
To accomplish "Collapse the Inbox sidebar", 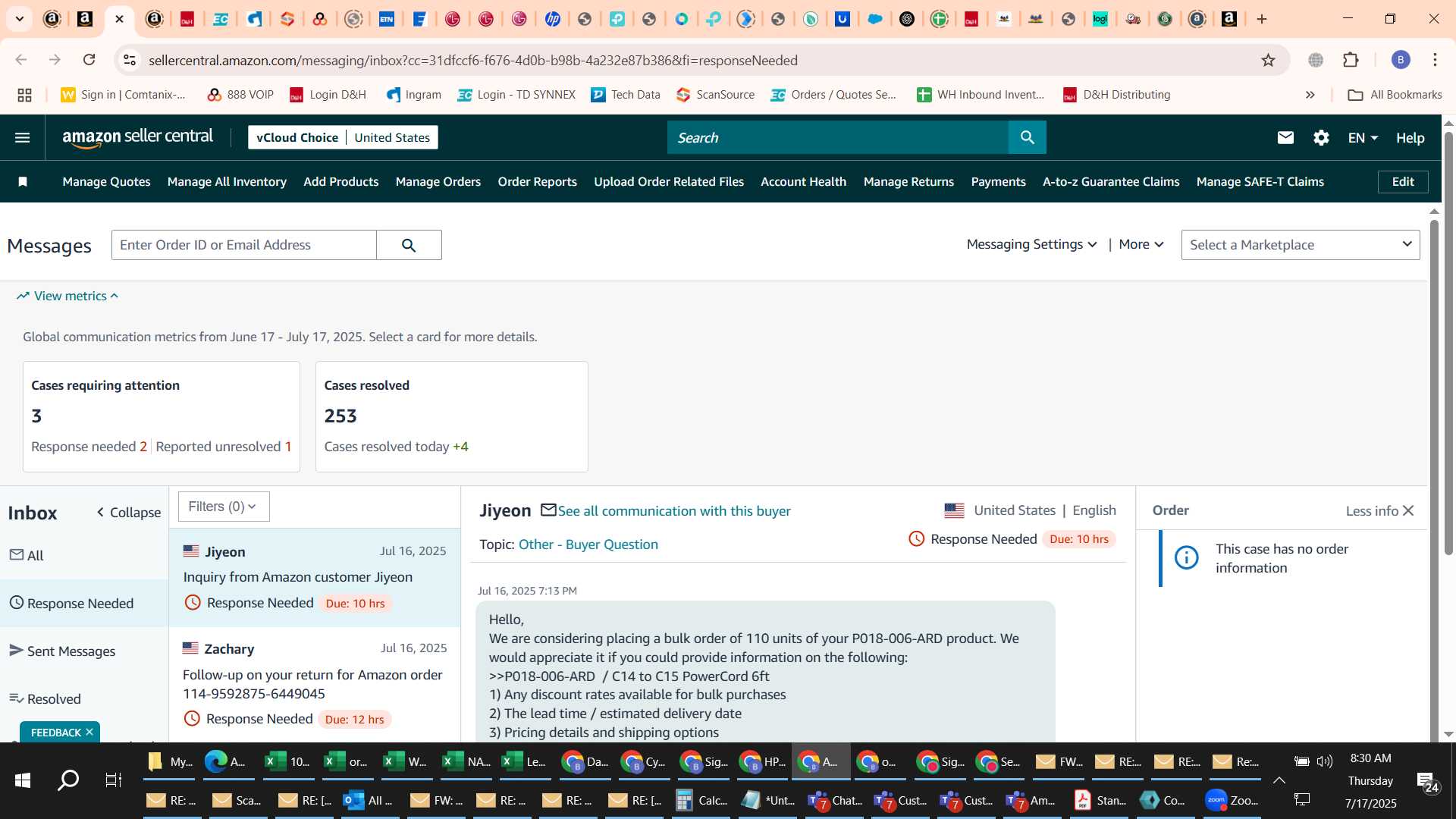I will 129,513.
